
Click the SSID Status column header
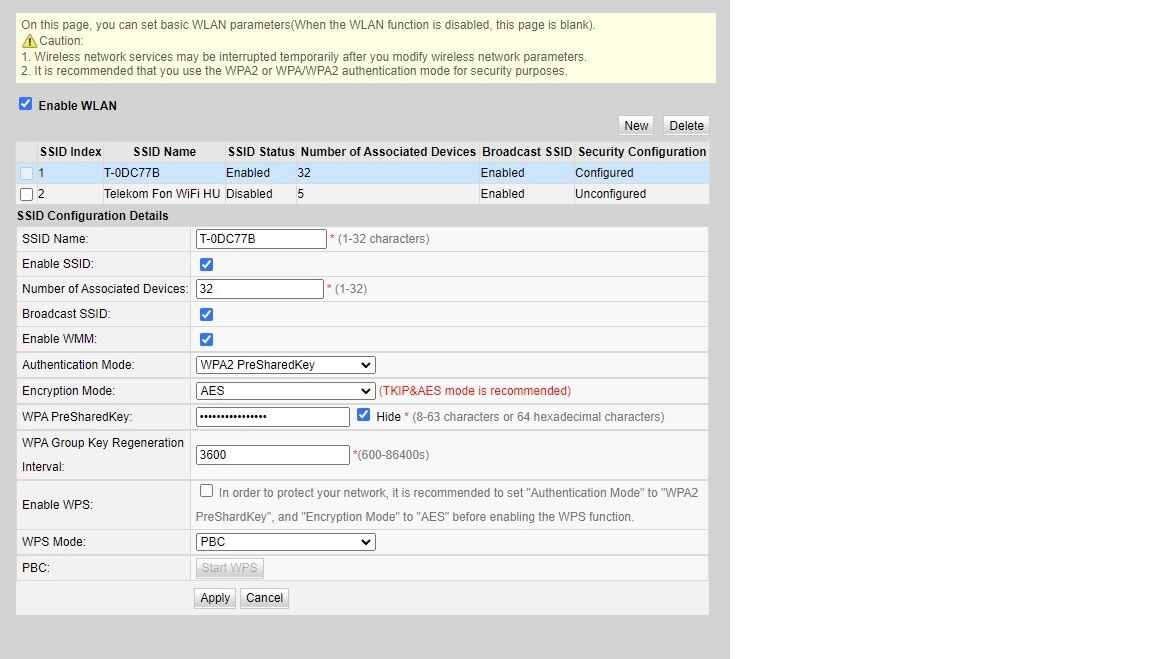coord(261,152)
